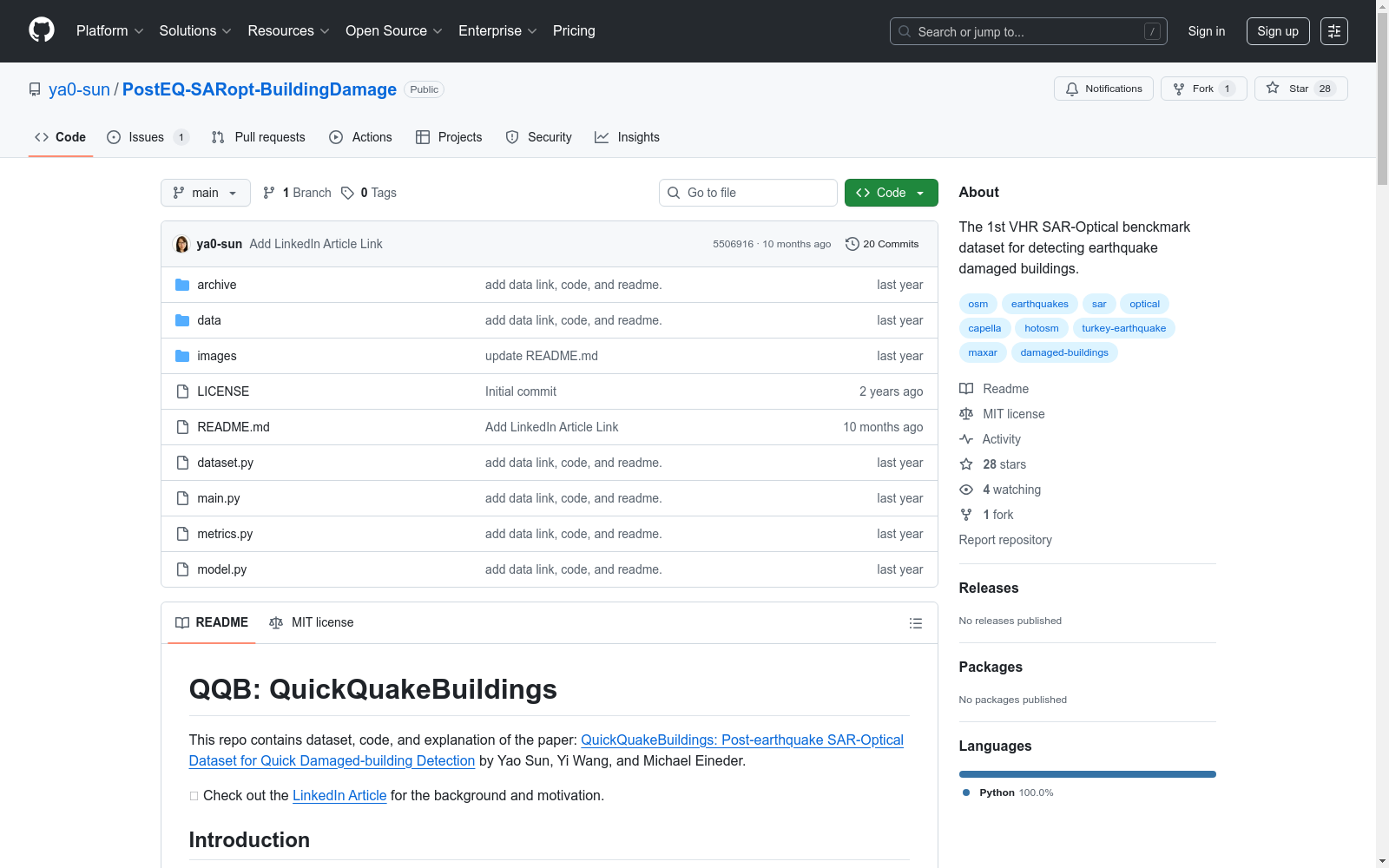The image size is (1389, 868).
Task: Click 'Initial commit' message
Action: pyautogui.click(x=521, y=391)
